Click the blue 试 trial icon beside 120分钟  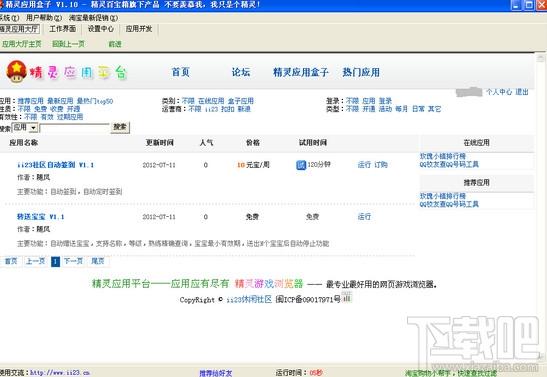[x=301, y=165]
